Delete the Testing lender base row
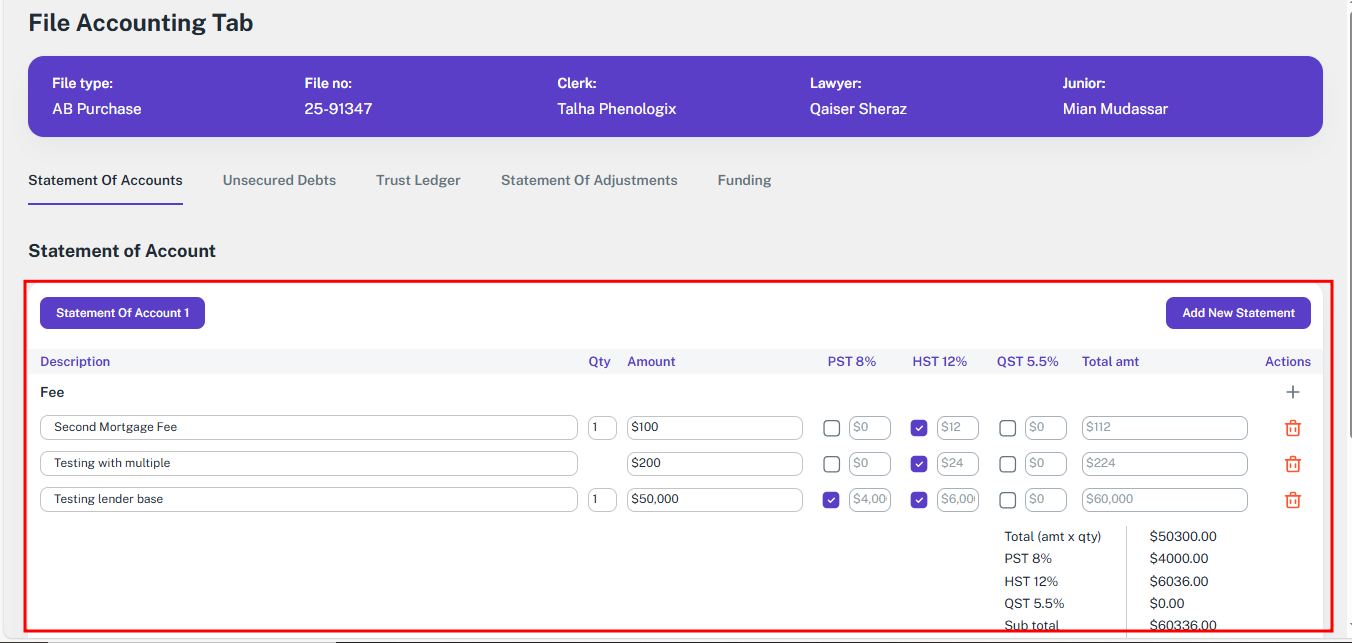This screenshot has width=1352, height=643. 1292,500
